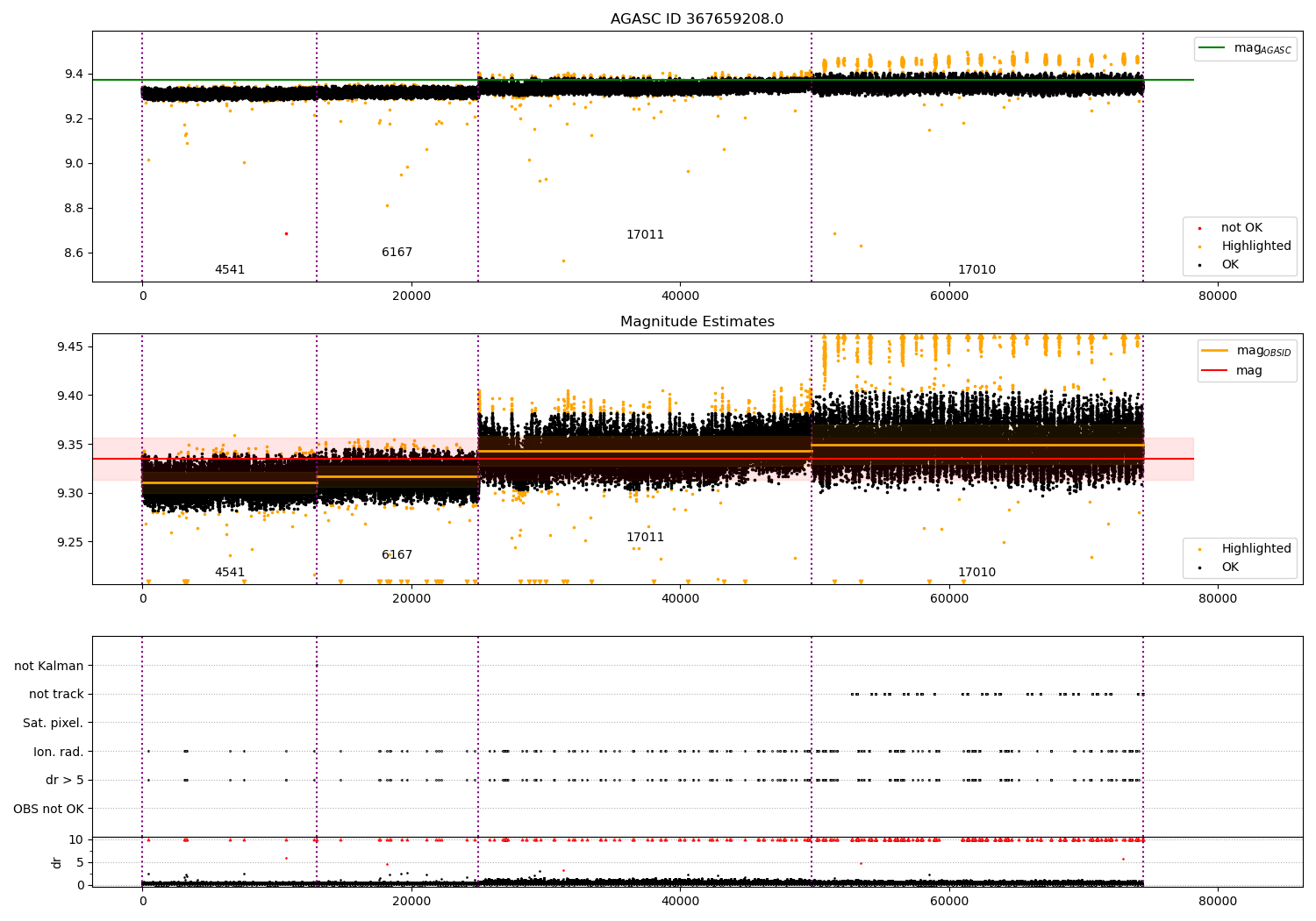The width and height of the screenshot is (1316, 921).
Task: Click obsid label 17010 in top plot
Action: (x=976, y=270)
